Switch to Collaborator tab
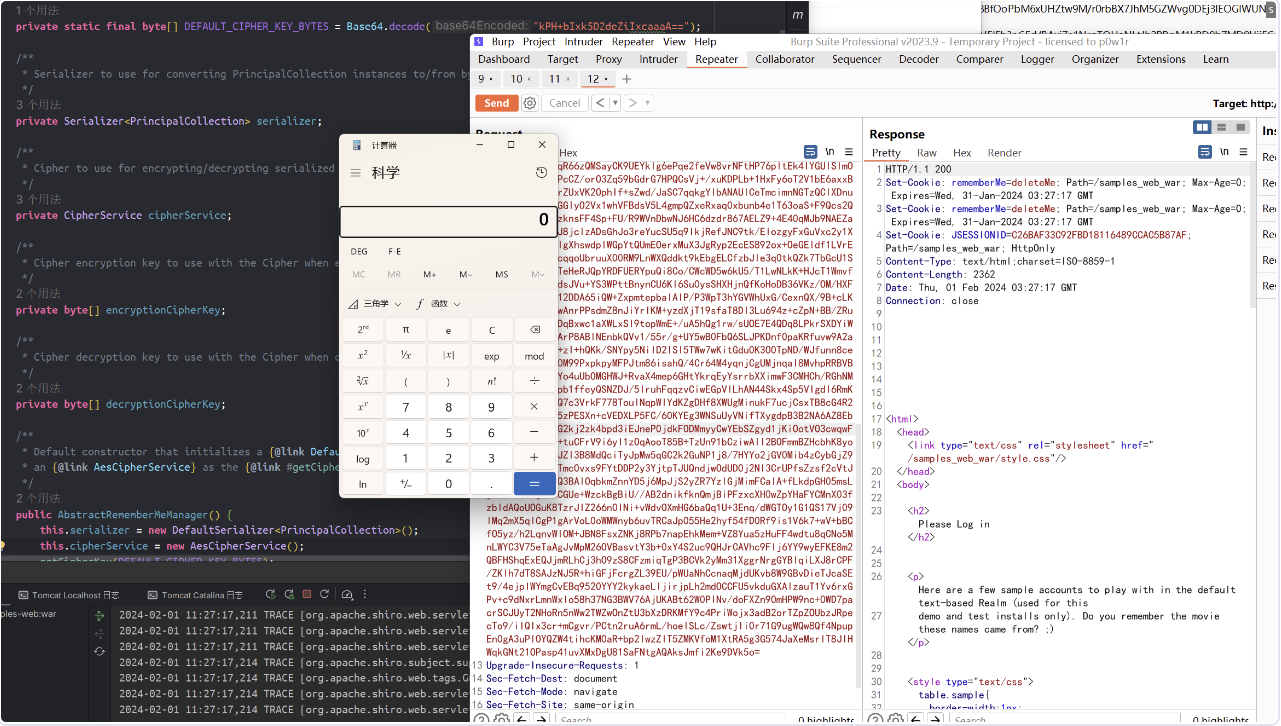Viewport: 1281px width, 726px height. pos(785,59)
